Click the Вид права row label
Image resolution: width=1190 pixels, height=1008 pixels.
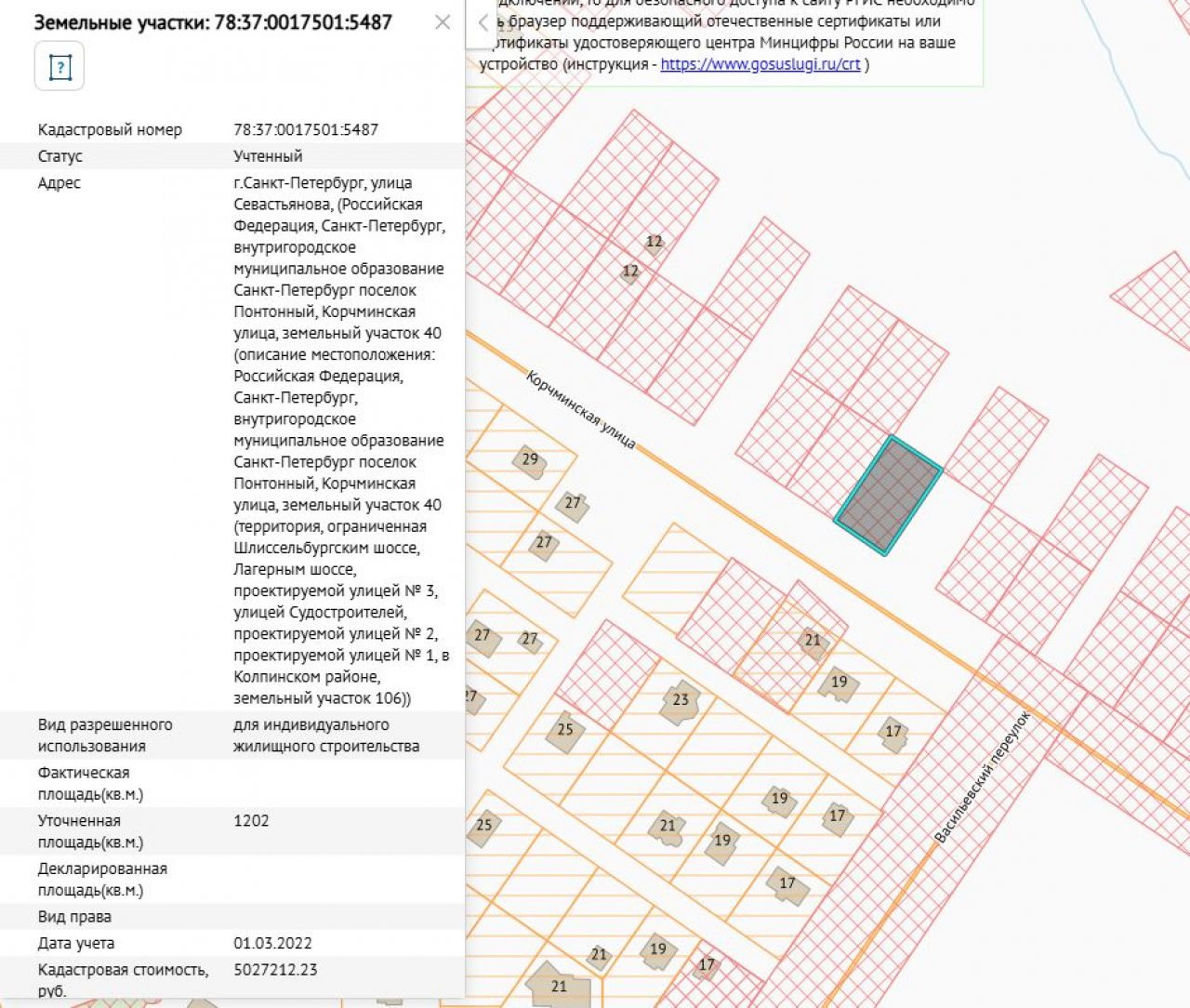[74, 917]
